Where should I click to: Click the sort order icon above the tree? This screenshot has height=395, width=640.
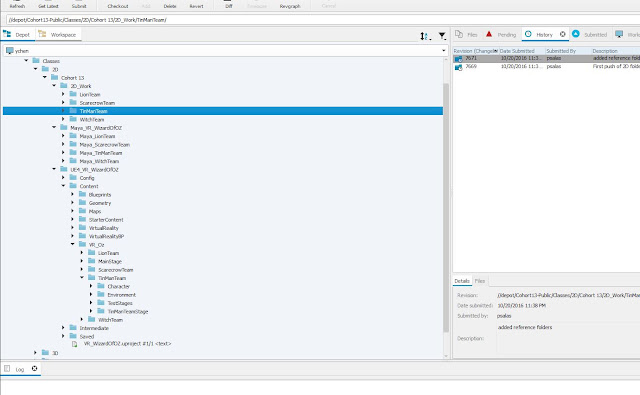(424, 36)
